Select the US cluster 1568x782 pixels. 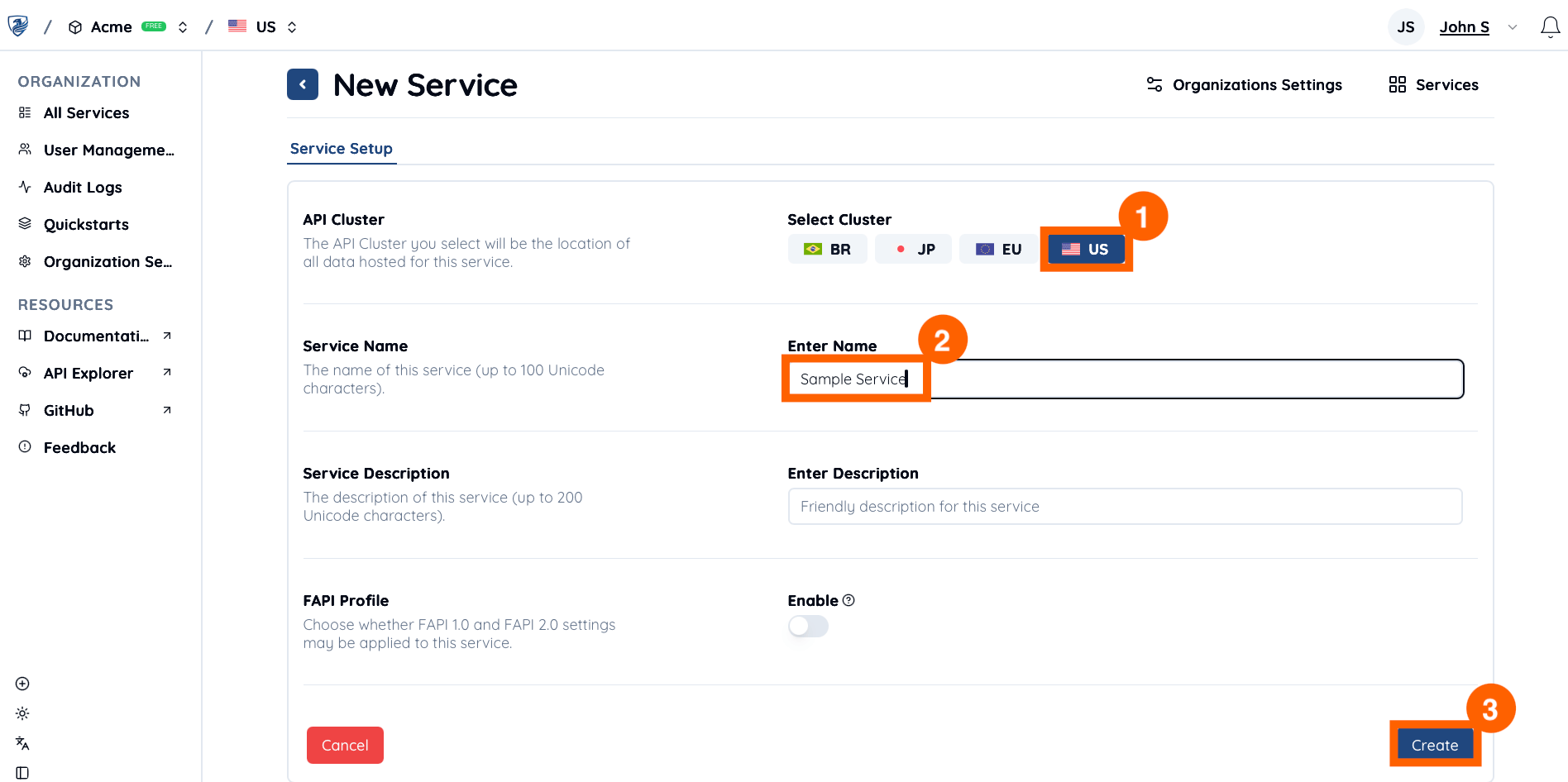click(1086, 249)
